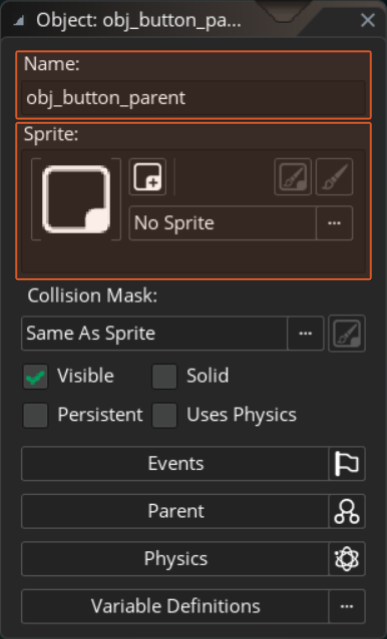Open the Variable Definitions button
This screenshot has height=639, width=387.
[175, 606]
